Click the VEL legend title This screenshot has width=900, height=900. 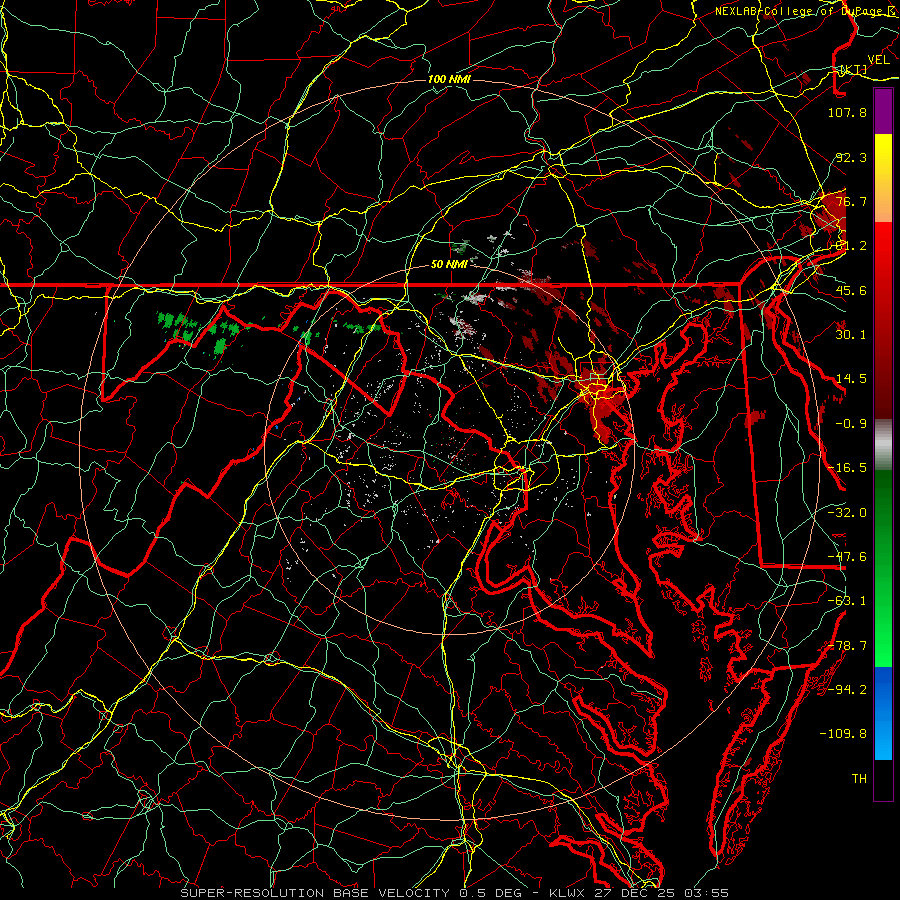(x=878, y=60)
